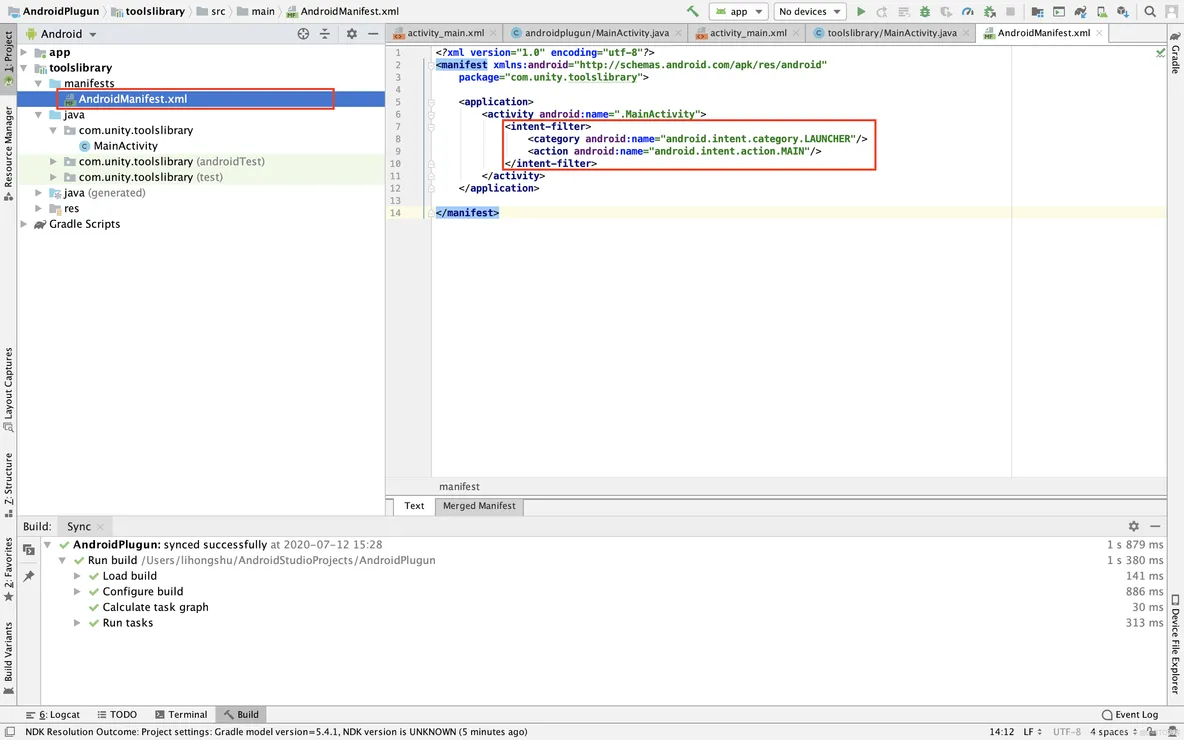
Task: Click the Apply Changes and Restart Activity icon
Action: pos(882,11)
